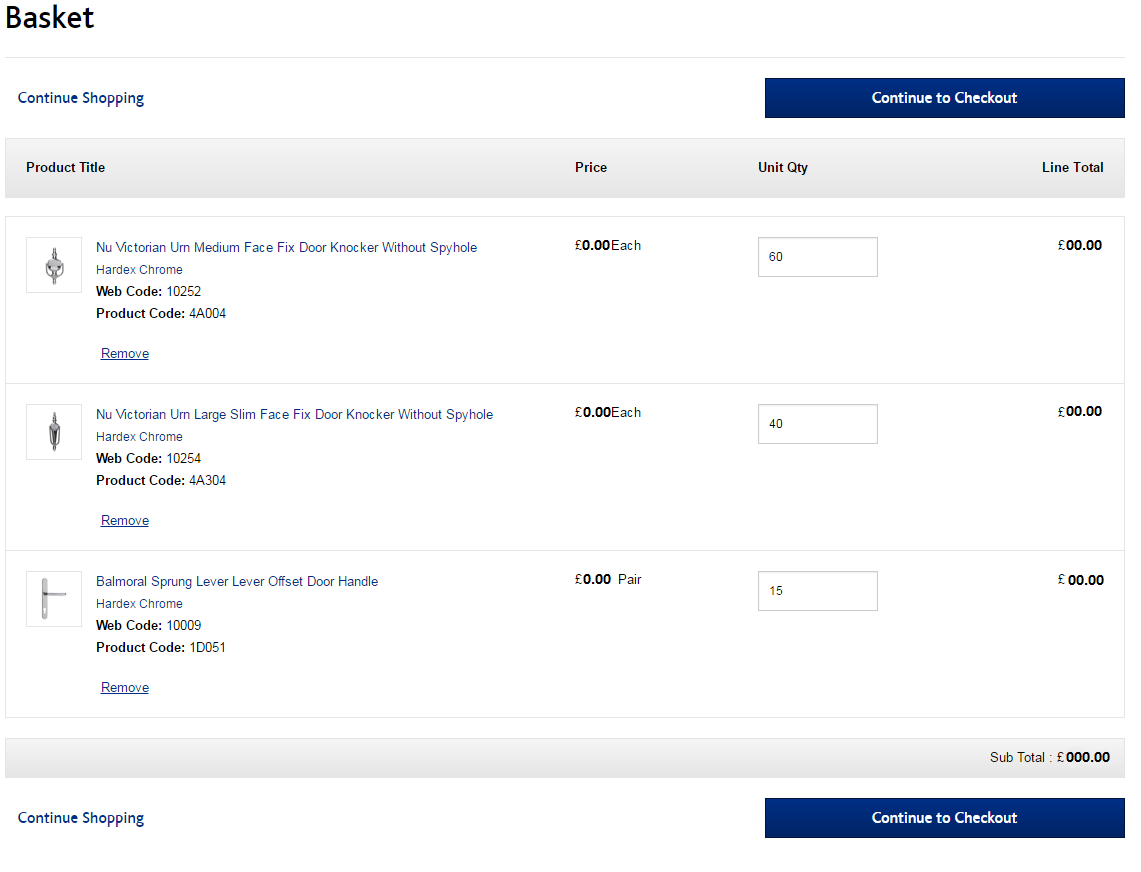The height and width of the screenshot is (872, 1141).
Task: Click the Product Title column header
Action: [65, 167]
